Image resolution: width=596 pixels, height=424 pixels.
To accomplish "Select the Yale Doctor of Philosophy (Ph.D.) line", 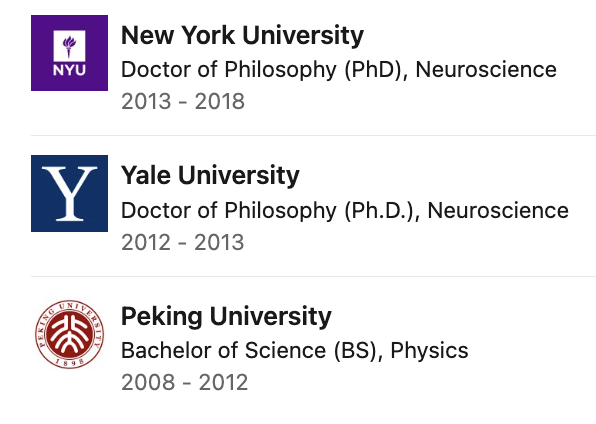I will (345, 211).
